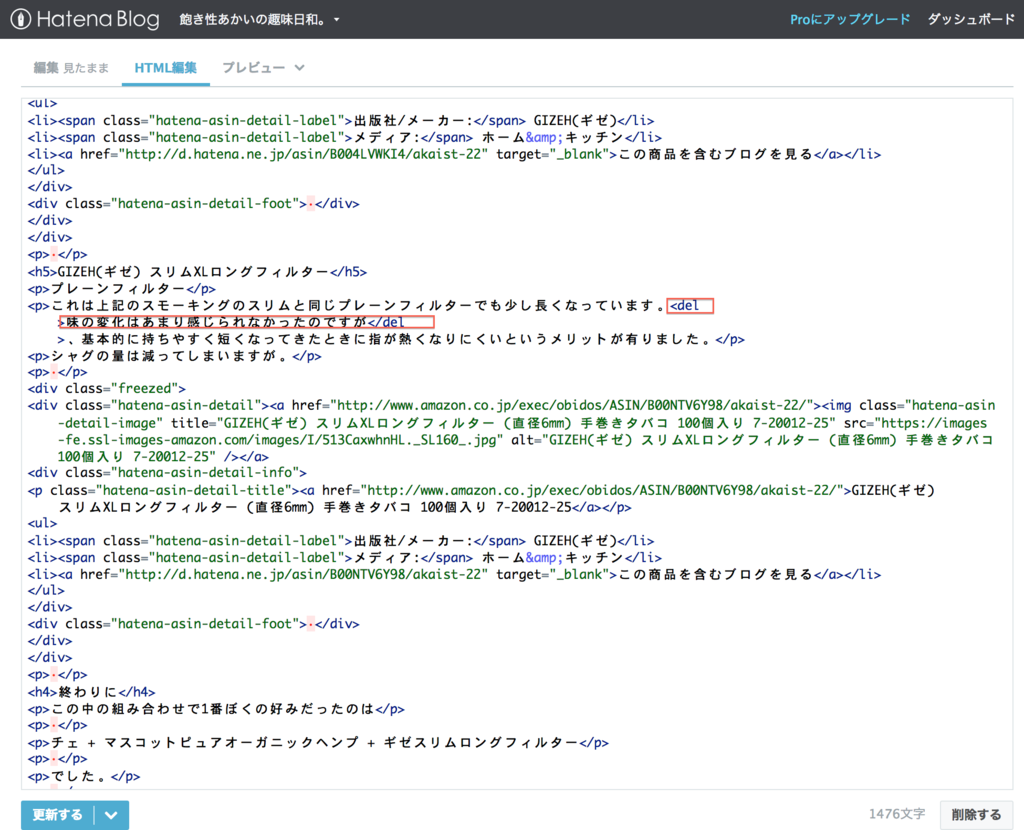Viewport: 1024px width, 830px height.
Task: Click the line チェ + マスコットピュアオーガニックヘンプ
Action: click(x=318, y=742)
